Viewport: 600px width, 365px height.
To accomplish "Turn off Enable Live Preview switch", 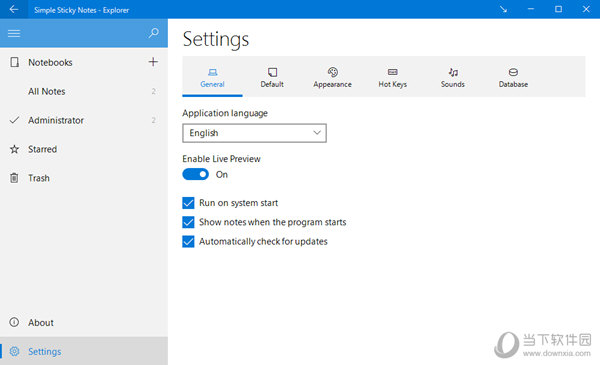I will pos(196,174).
